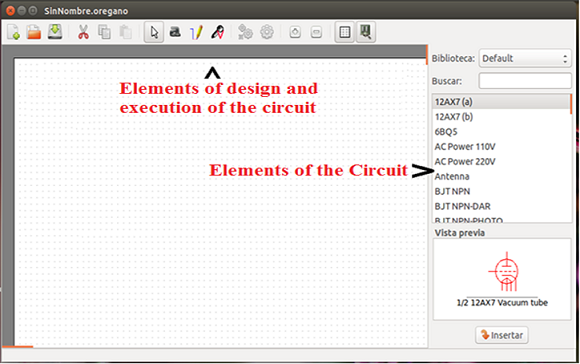Click the parts list vertical scrollbar
Viewport: 580px width, 364px height.
coord(571,104)
